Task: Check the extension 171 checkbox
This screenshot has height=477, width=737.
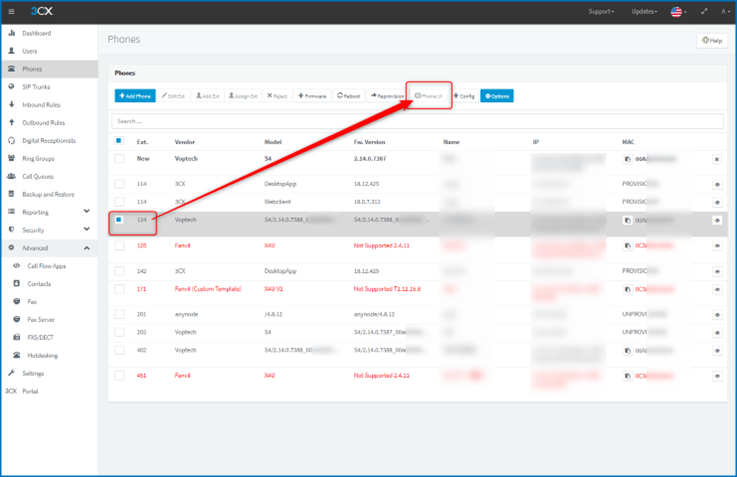Action: (119, 289)
